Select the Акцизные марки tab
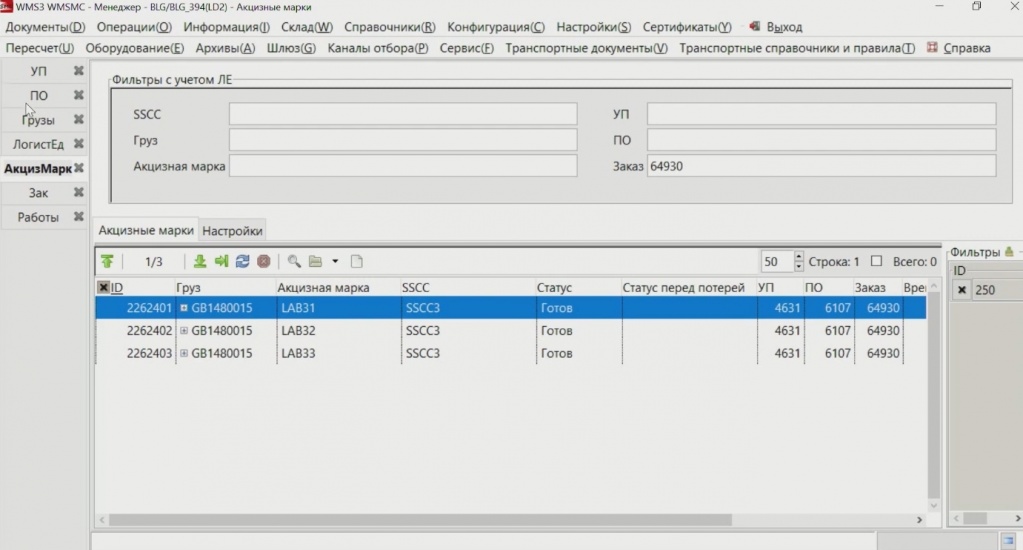 (x=145, y=230)
